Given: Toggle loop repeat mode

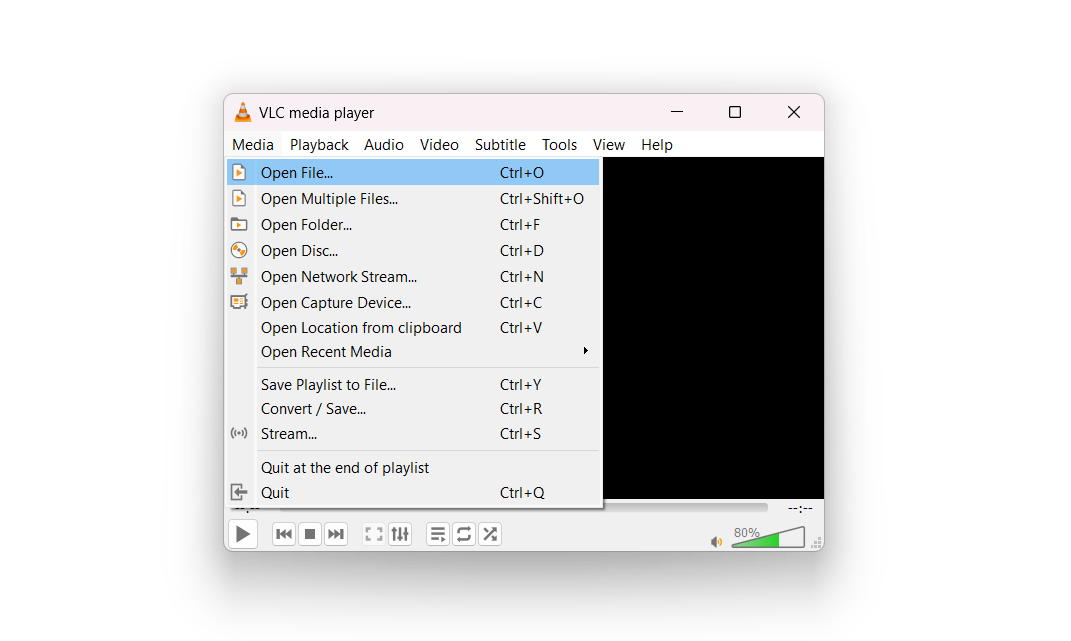Looking at the screenshot, I should tap(464, 534).
